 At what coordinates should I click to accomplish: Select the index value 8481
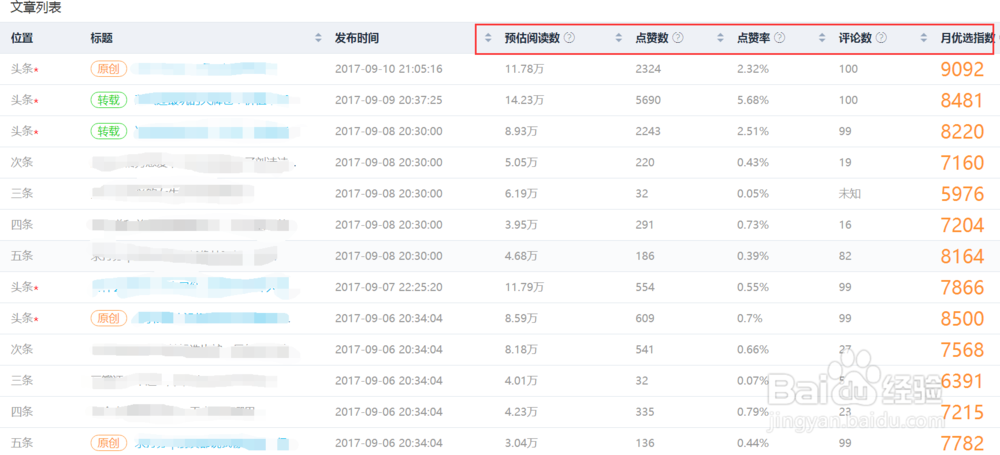point(962,100)
